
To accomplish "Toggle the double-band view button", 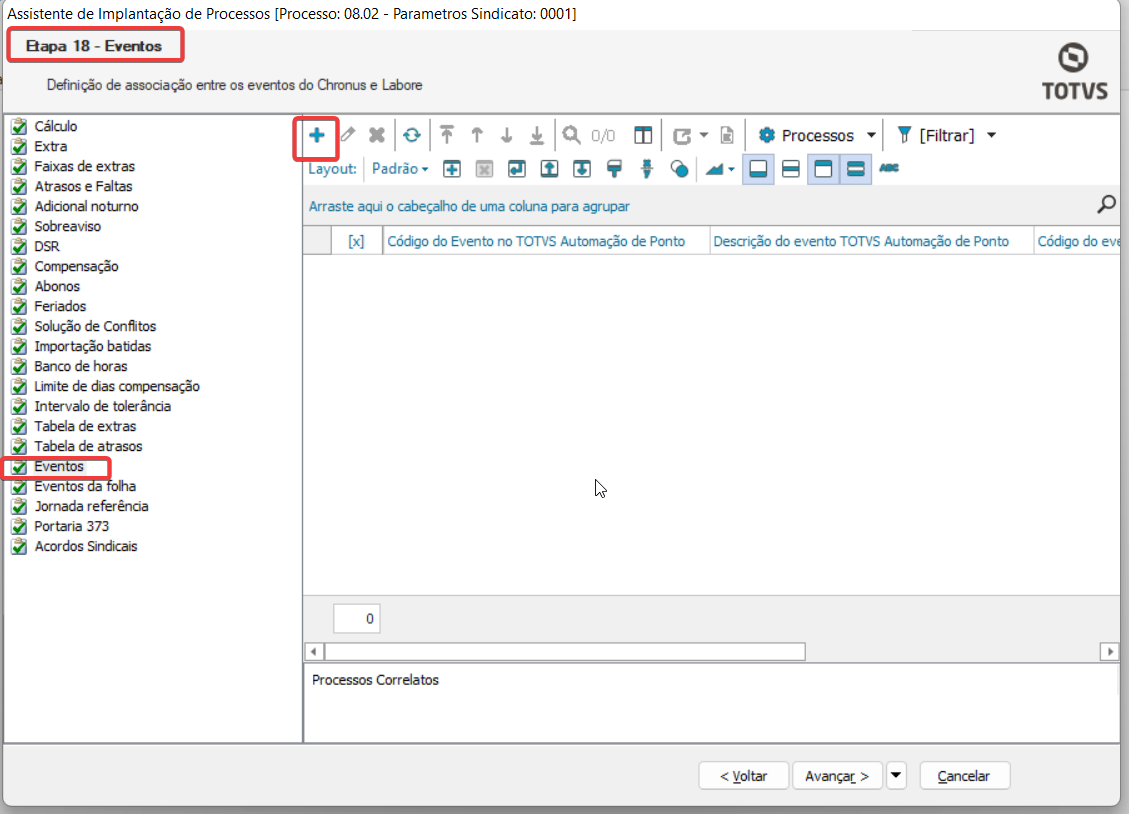I will 855,169.
